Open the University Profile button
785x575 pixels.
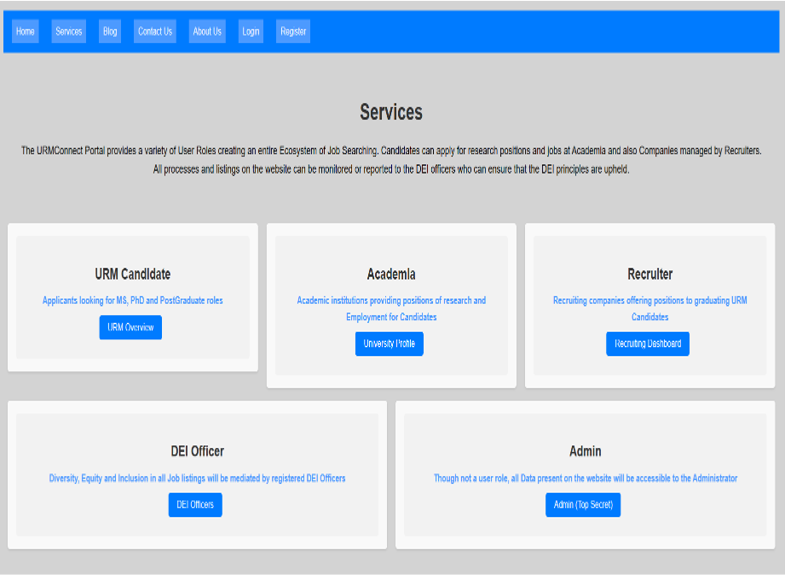(389, 344)
